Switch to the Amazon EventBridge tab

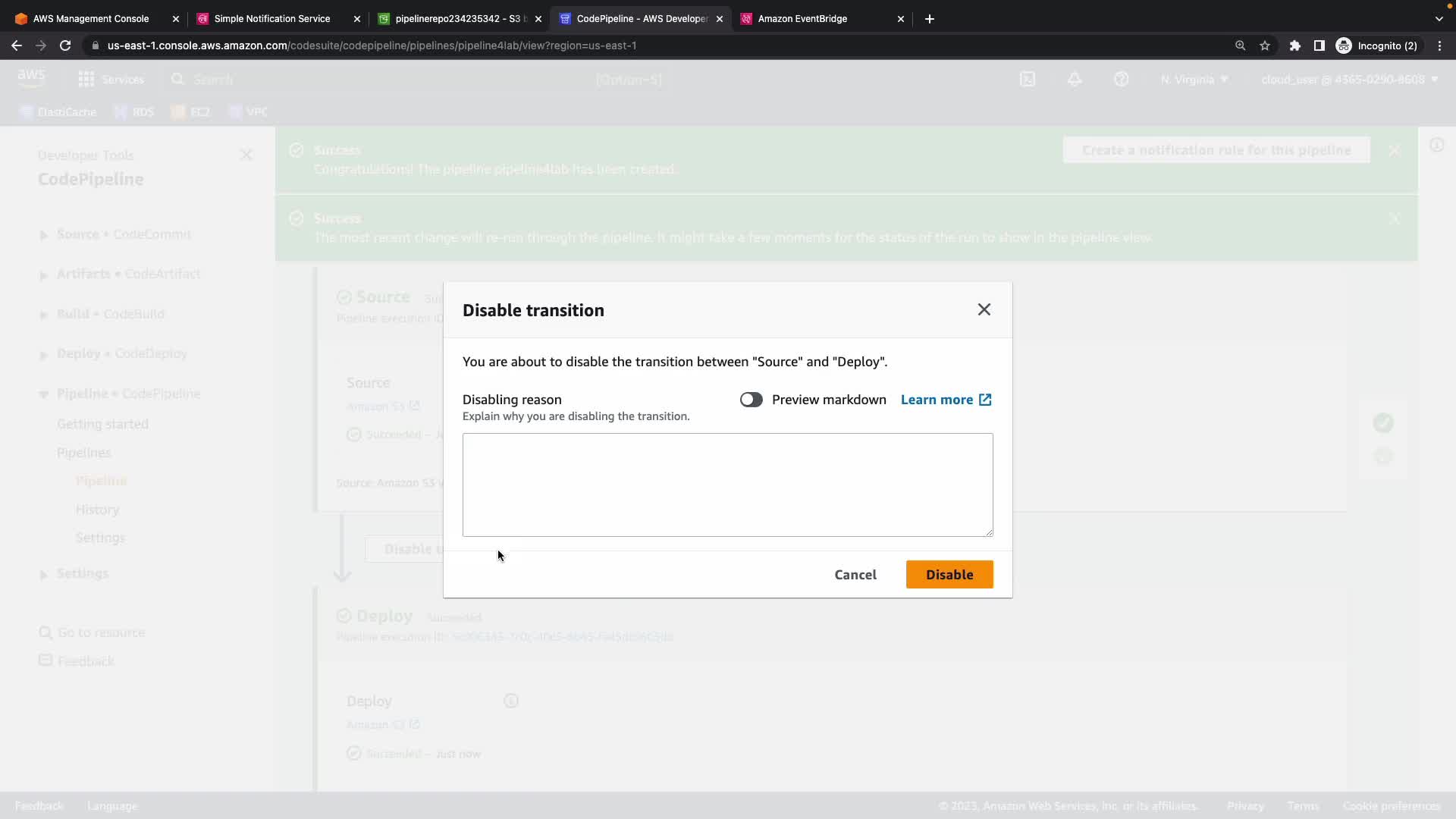[802, 19]
